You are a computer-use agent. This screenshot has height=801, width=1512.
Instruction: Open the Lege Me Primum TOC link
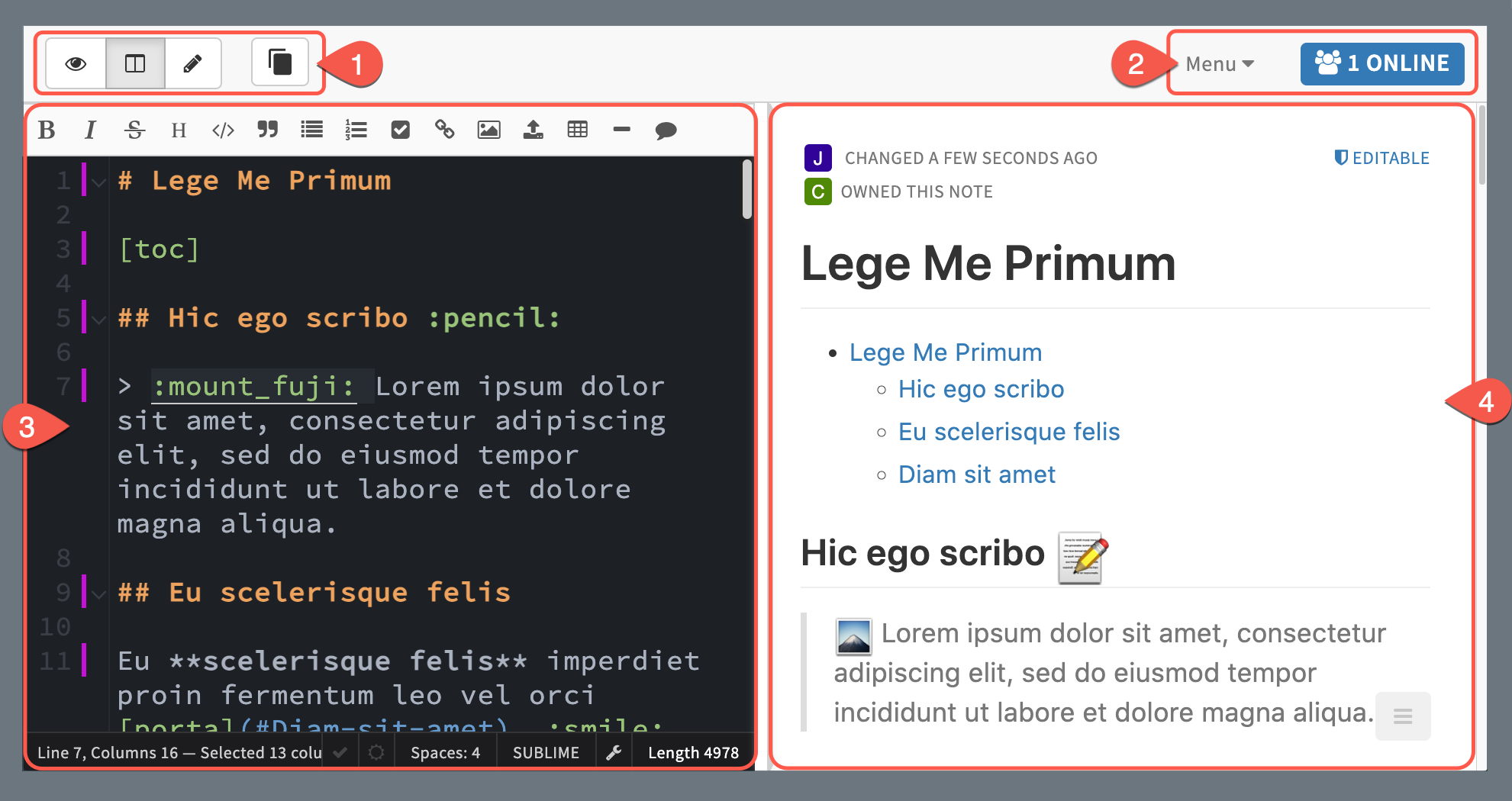tap(946, 352)
